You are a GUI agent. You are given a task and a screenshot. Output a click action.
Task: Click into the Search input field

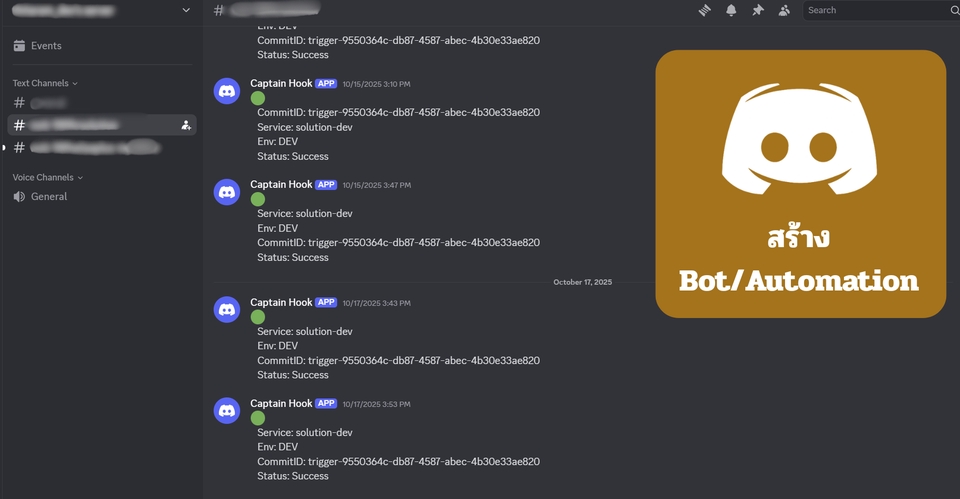(x=875, y=10)
